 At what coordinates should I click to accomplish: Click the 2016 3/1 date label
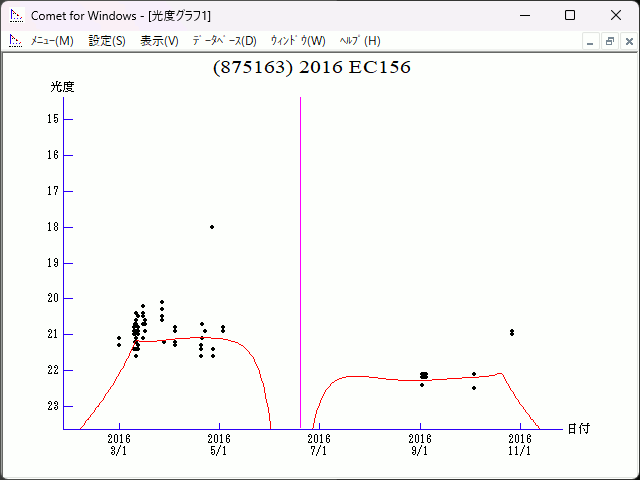click(119, 445)
